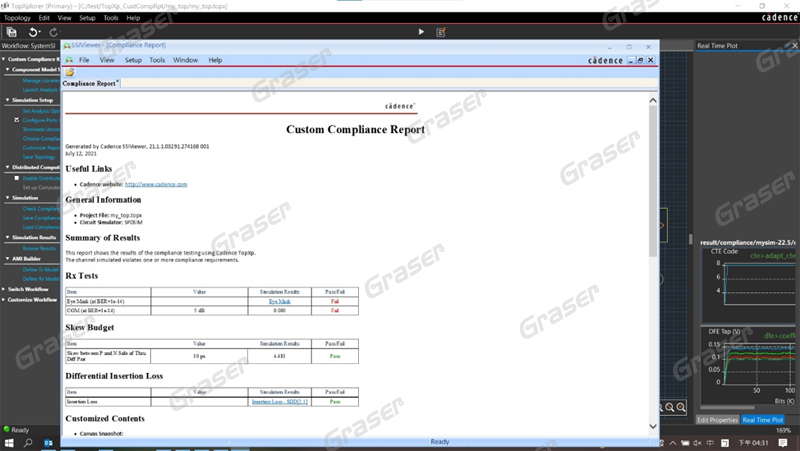Viewport: 800px width, 451px height.
Task: Expand the Customize Workflow section
Action: coord(4,299)
